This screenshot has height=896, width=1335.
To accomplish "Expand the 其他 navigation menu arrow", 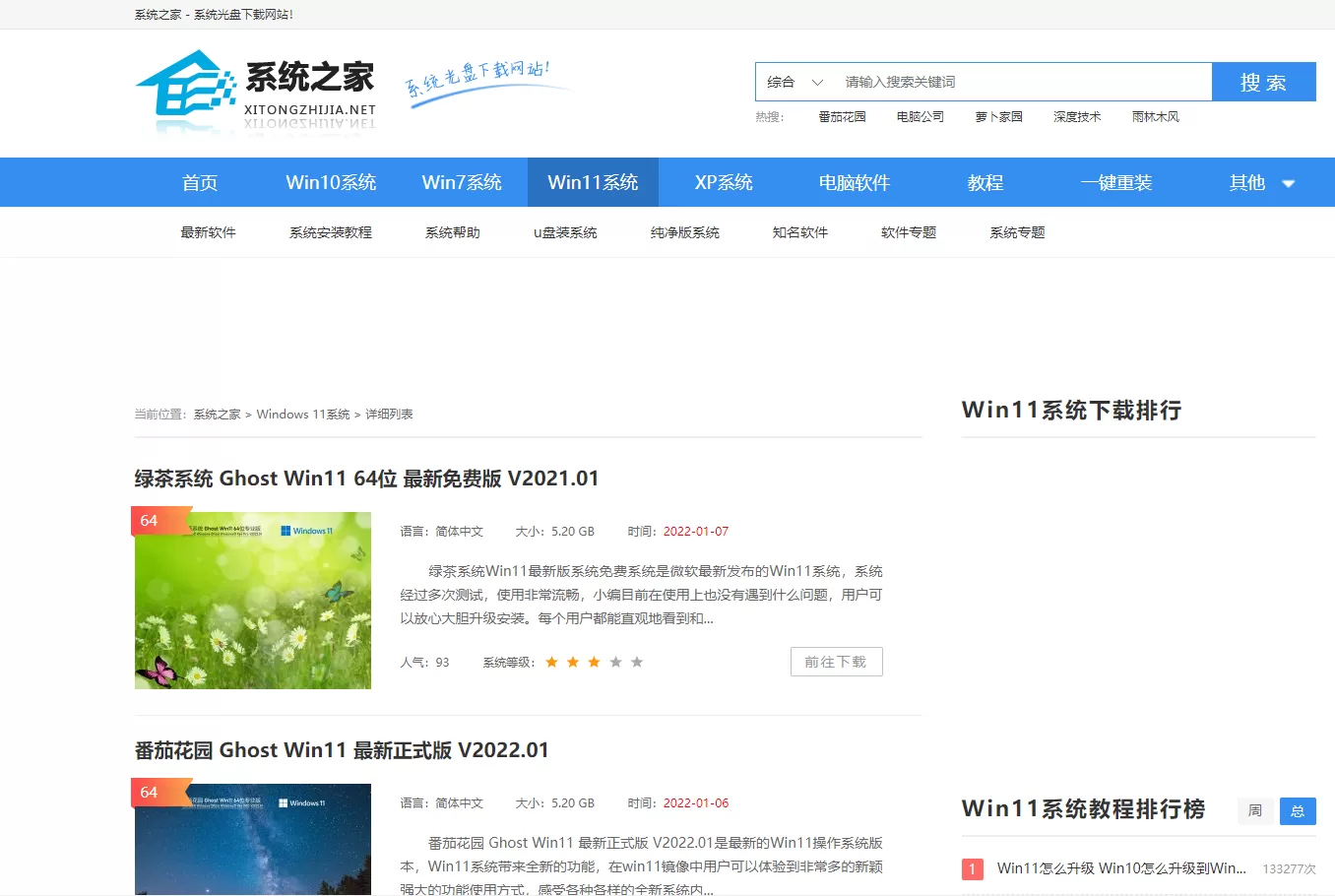I will [1288, 183].
